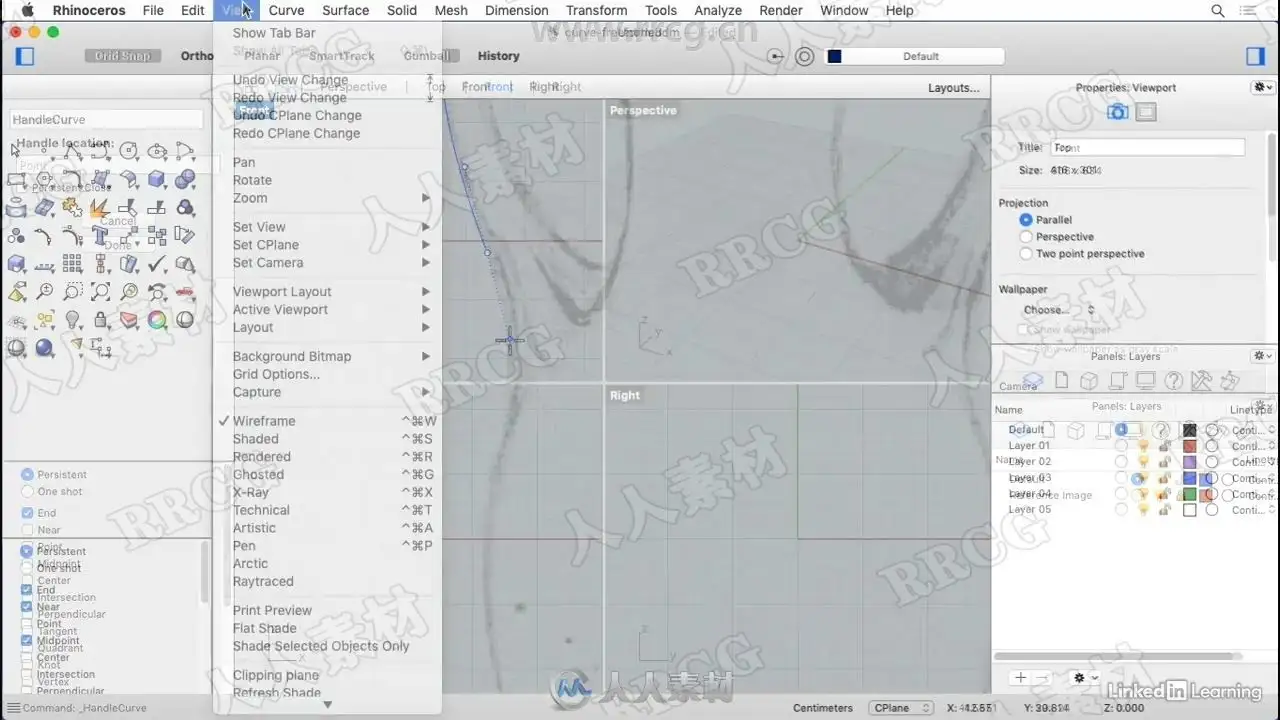Select the Boolean Union spheres tool
Screen dimensions: 1280x720
[185, 180]
